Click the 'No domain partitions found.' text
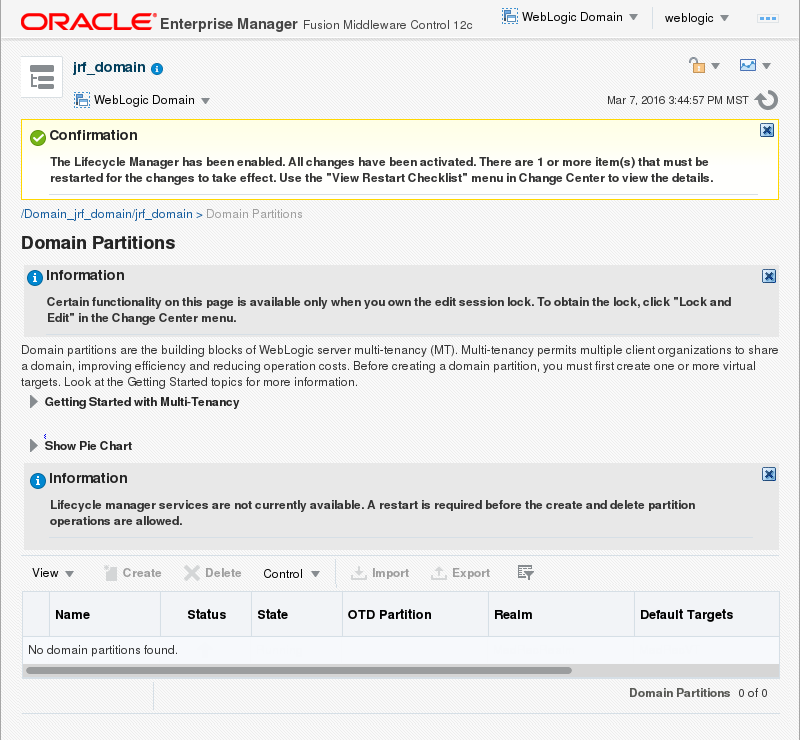The height and width of the screenshot is (740, 800). point(103,650)
